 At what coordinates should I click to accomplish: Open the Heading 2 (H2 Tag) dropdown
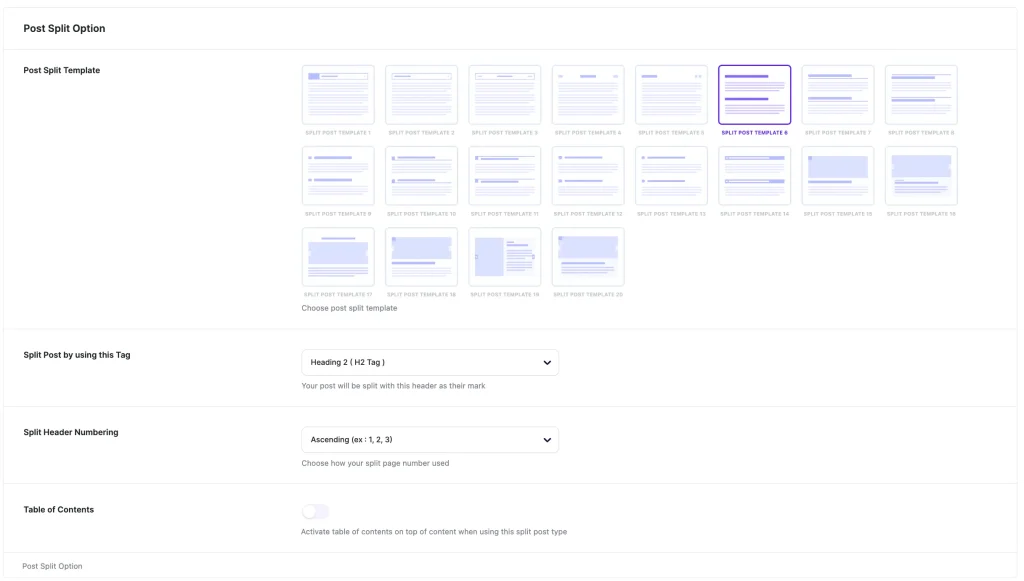click(x=429, y=362)
